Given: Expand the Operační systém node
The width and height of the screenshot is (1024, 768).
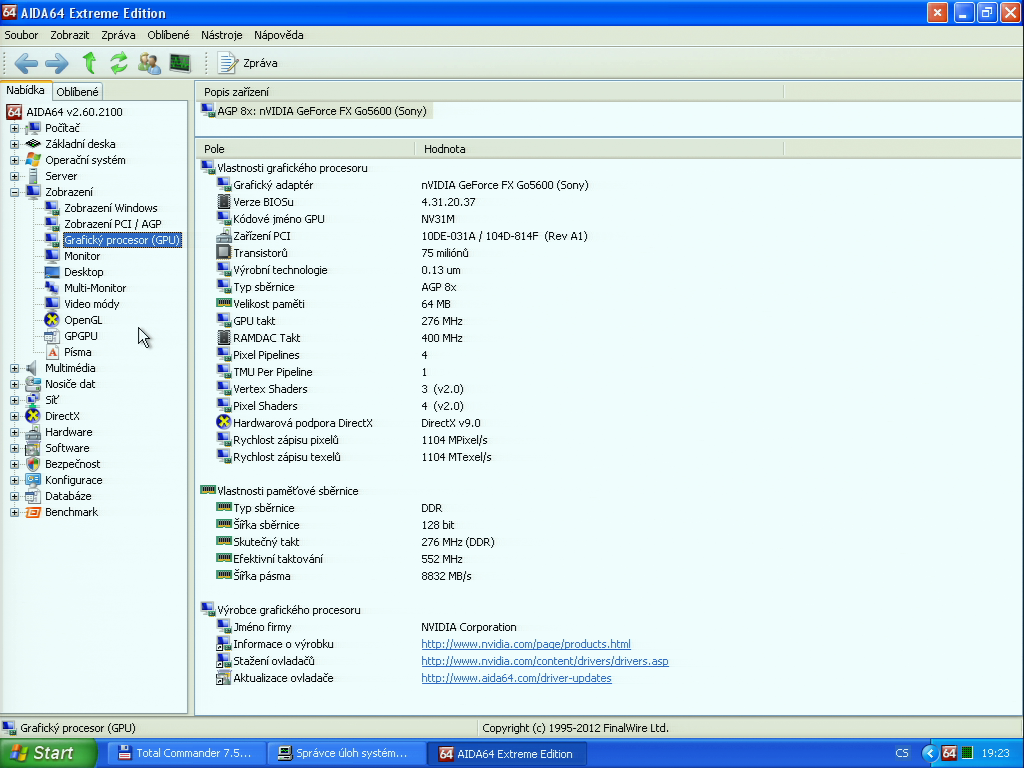Looking at the screenshot, I should pos(14,160).
